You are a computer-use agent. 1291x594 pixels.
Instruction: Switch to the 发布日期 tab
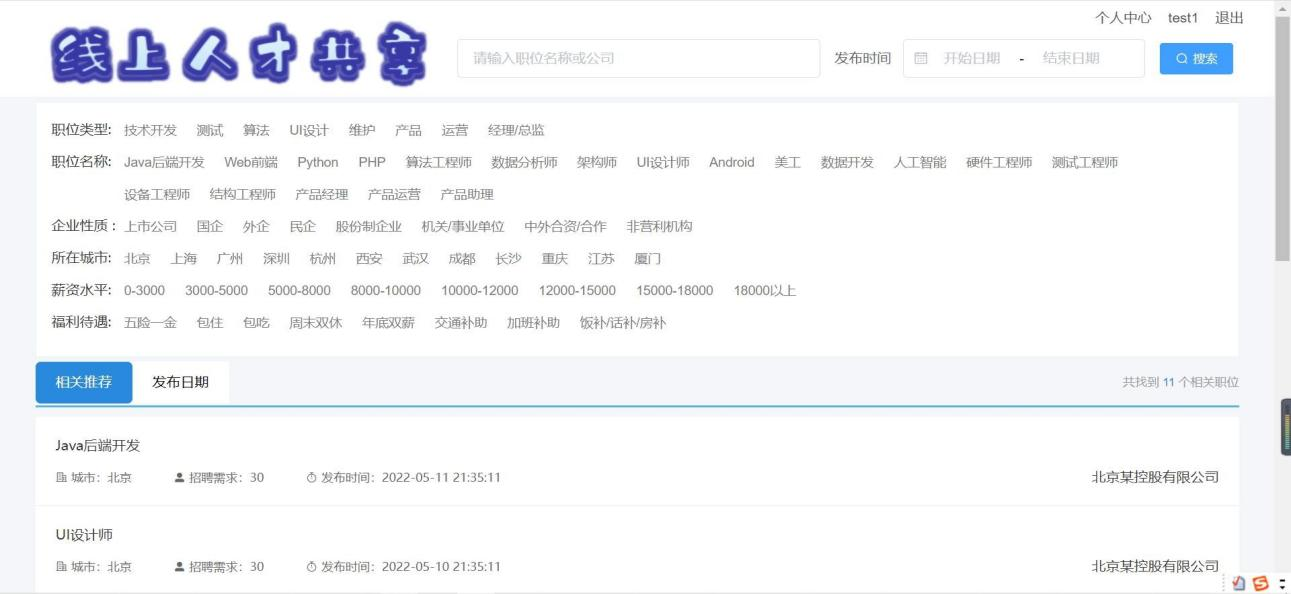coord(181,383)
